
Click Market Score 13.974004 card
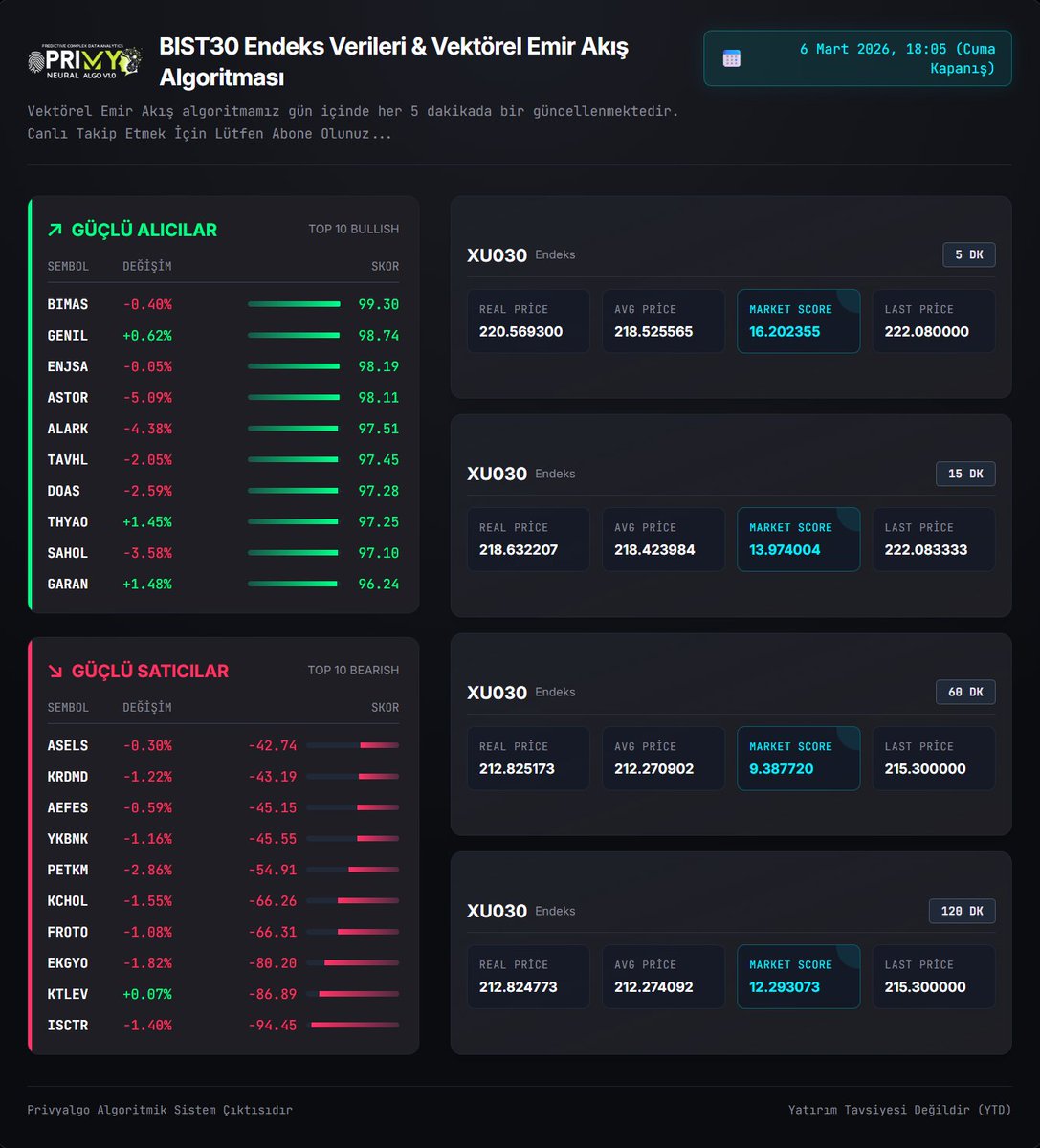798,540
